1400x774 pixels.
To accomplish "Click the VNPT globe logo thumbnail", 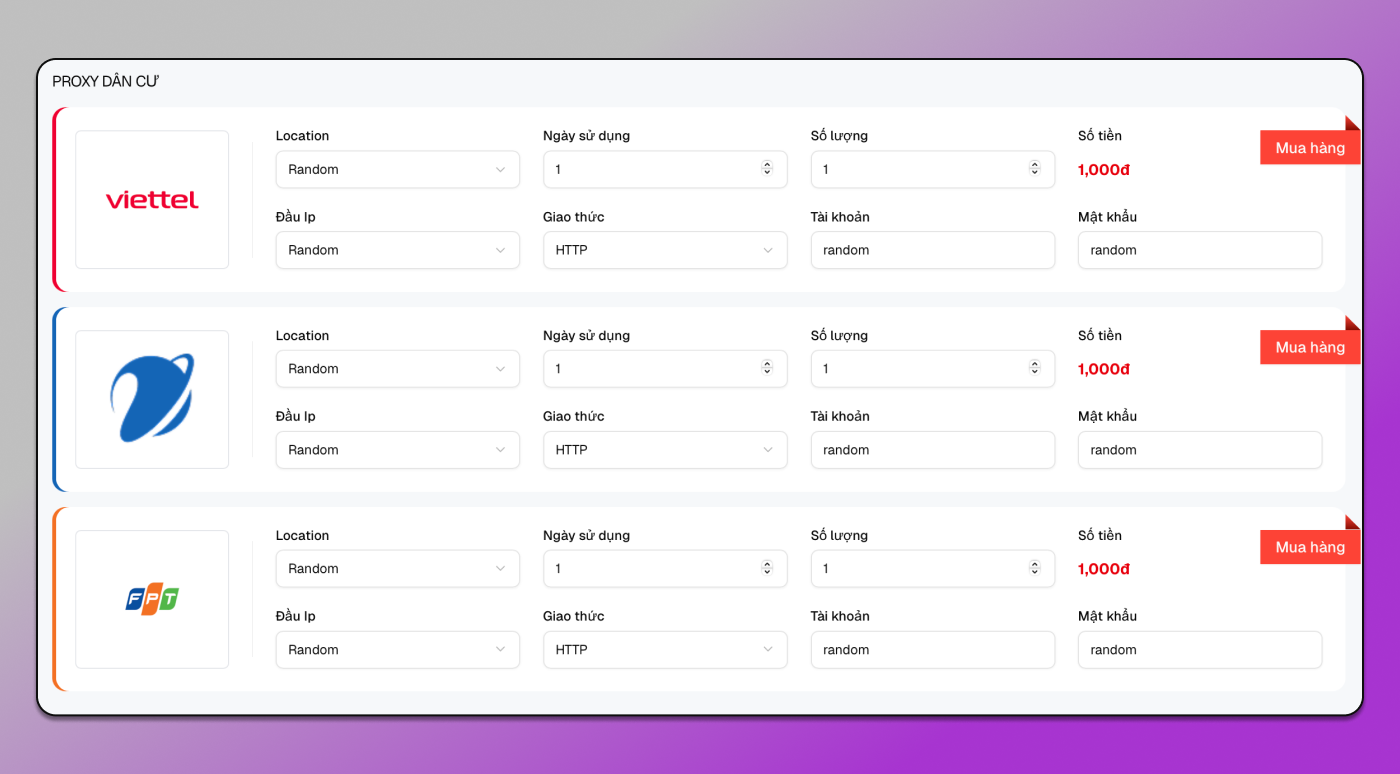I will [x=152, y=399].
